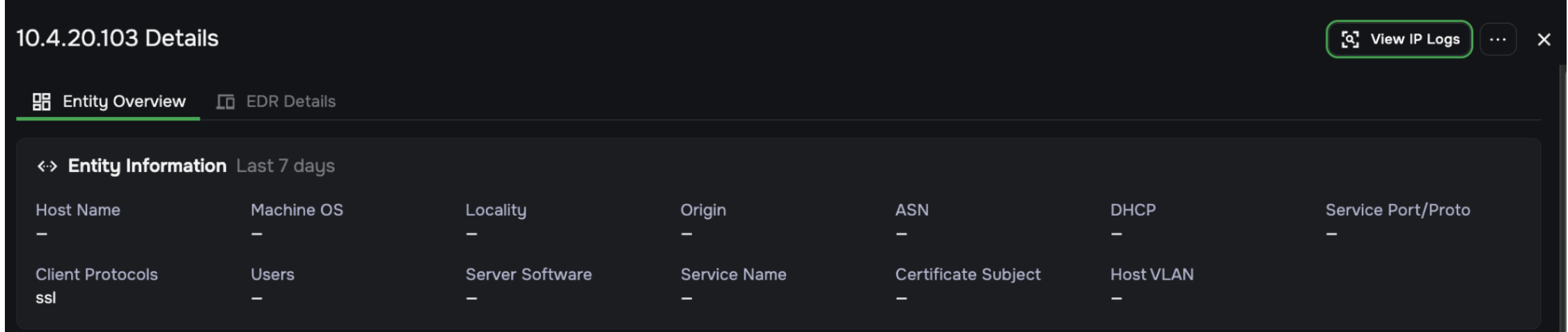Select the Entity Overview tab
This screenshot has width=1568, height=332.
point(109,102)
